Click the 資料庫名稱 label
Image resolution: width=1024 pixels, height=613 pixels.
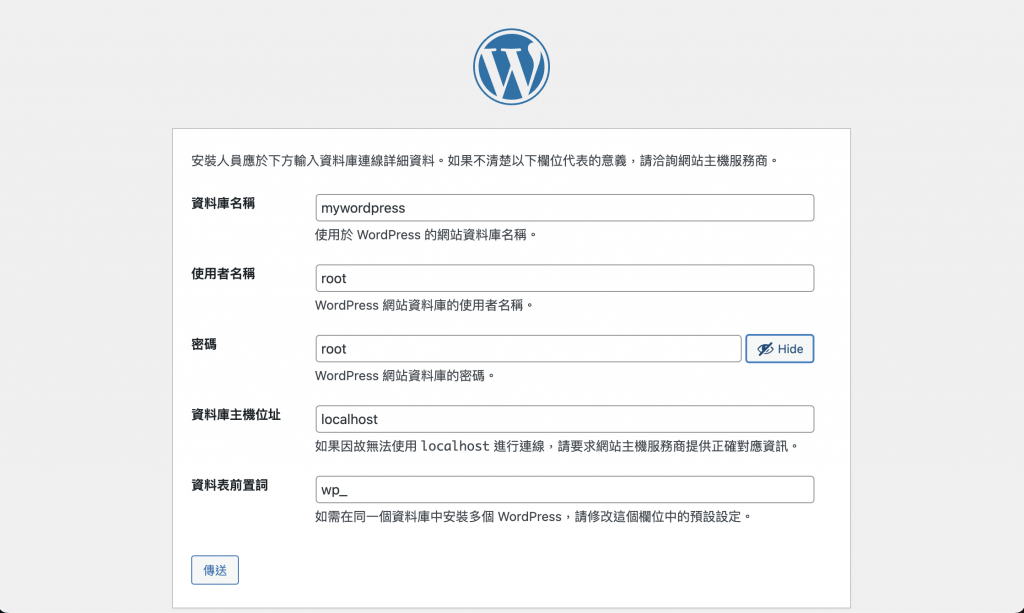click(x=223, y=204)
